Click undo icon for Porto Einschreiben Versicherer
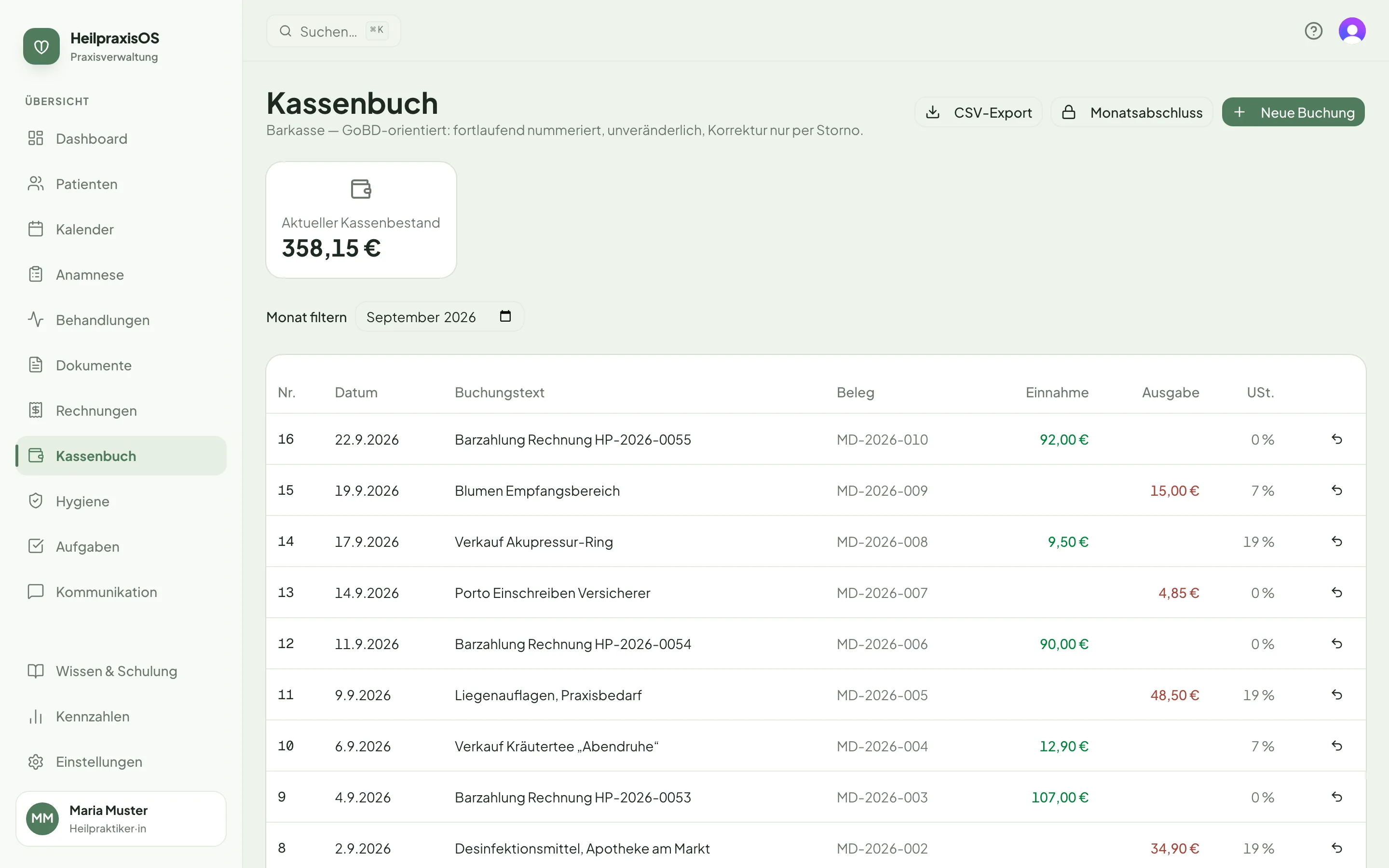The width and height of the screenshot is (1389, 868). click(1337, 593)
